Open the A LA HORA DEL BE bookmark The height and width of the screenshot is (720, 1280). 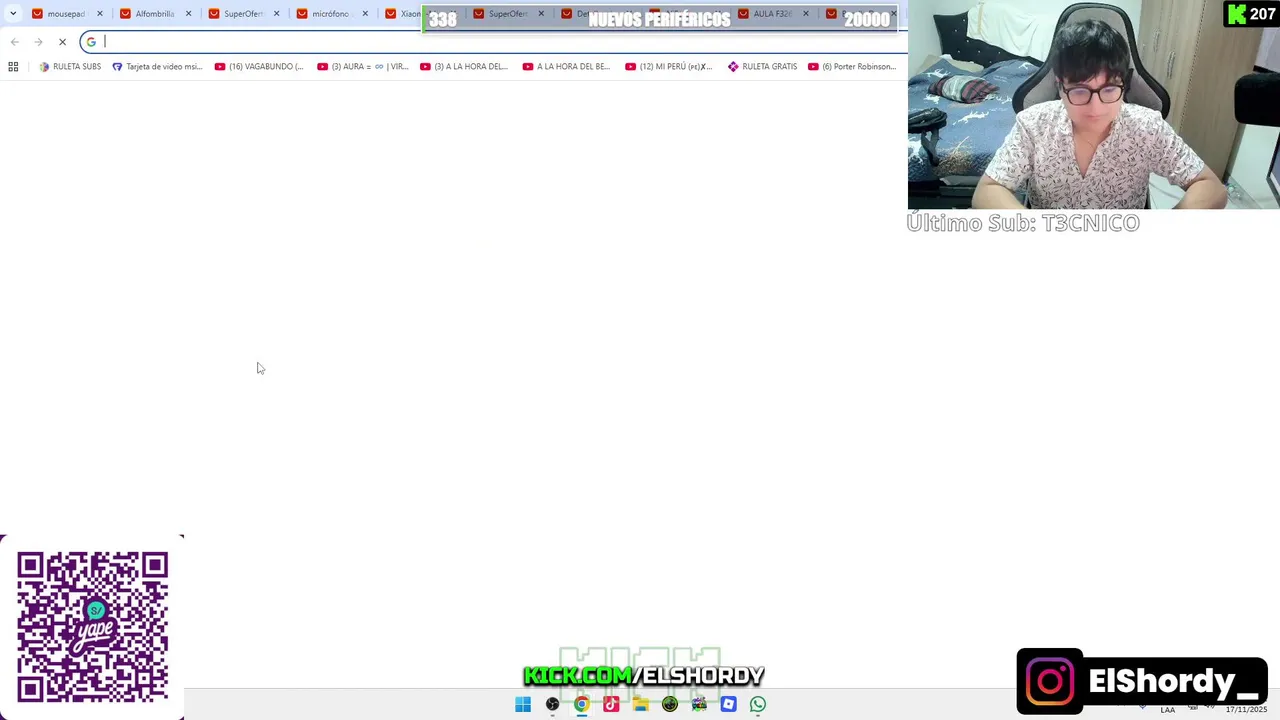tap(566, 67)
